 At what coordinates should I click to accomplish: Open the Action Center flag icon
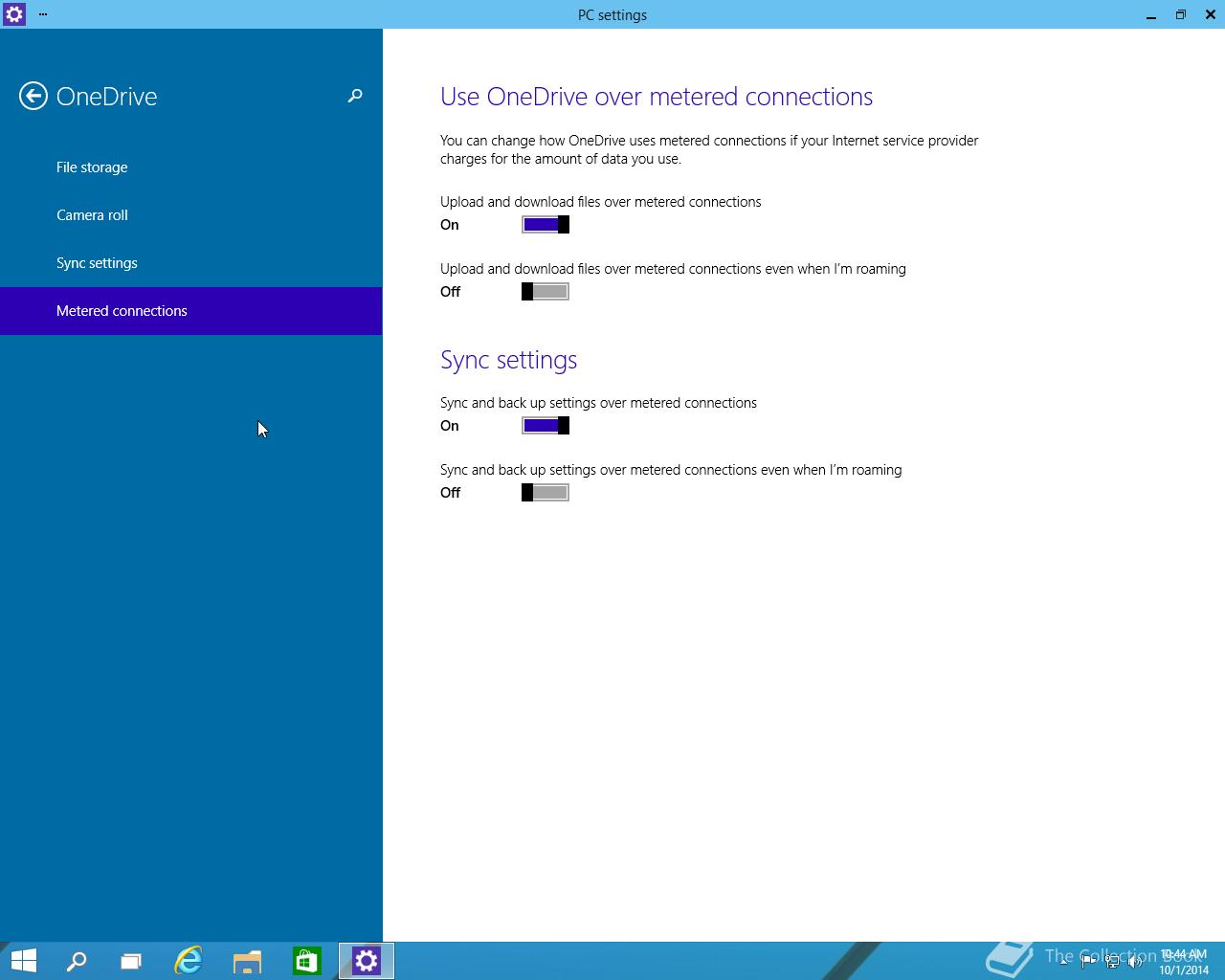(1088, 962)
